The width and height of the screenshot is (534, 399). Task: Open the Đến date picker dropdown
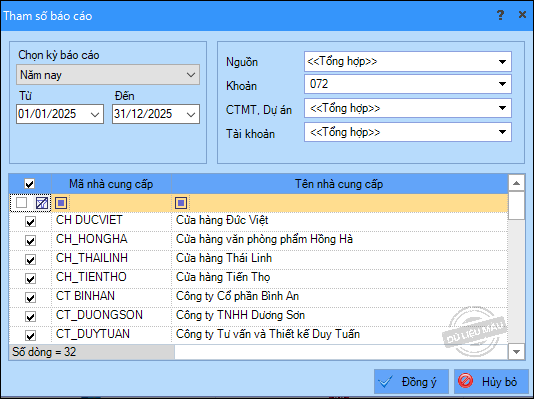pyautogui.click(x=191, y=114)
